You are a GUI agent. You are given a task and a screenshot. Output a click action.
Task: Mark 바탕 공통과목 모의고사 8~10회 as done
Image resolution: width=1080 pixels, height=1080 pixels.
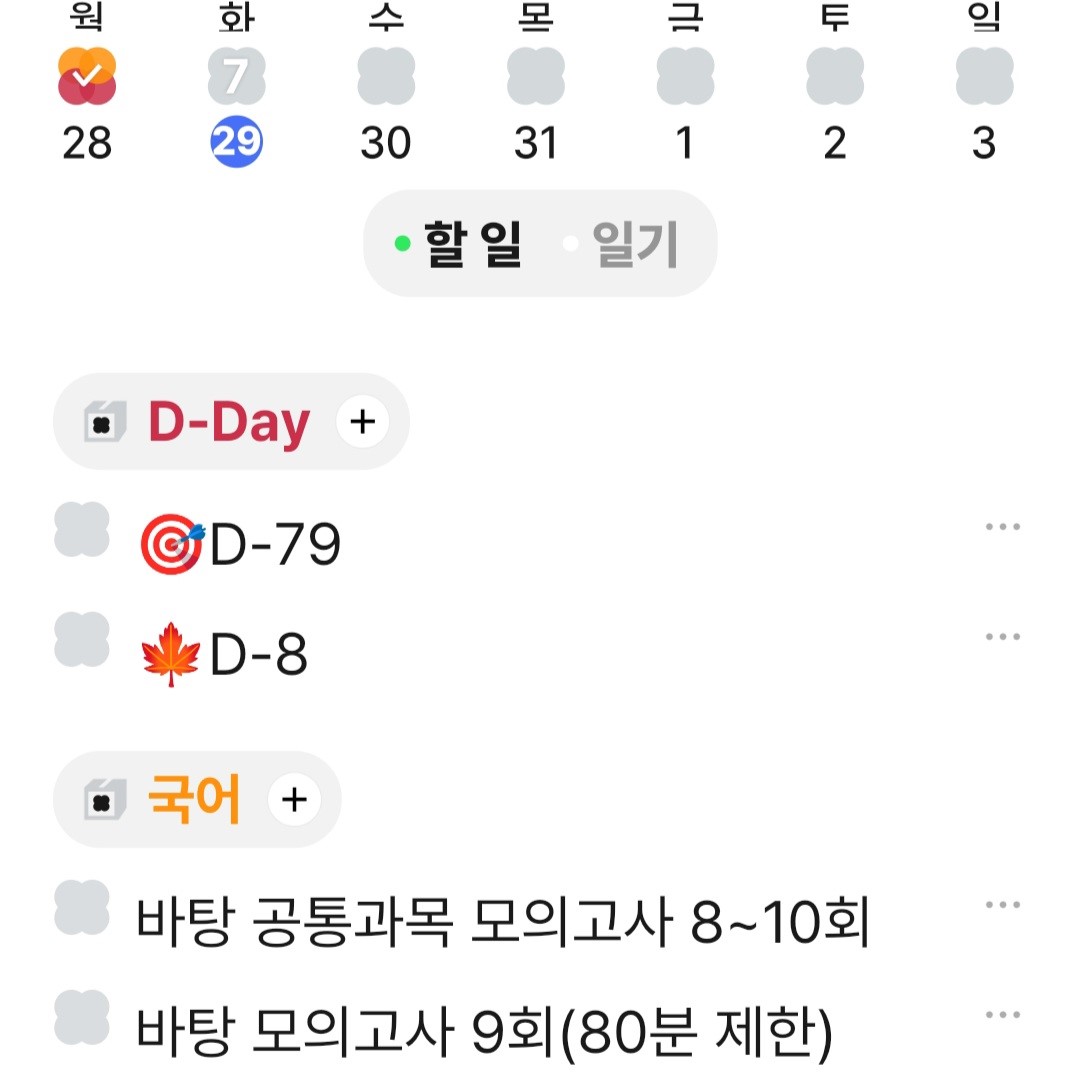point(82,907)
